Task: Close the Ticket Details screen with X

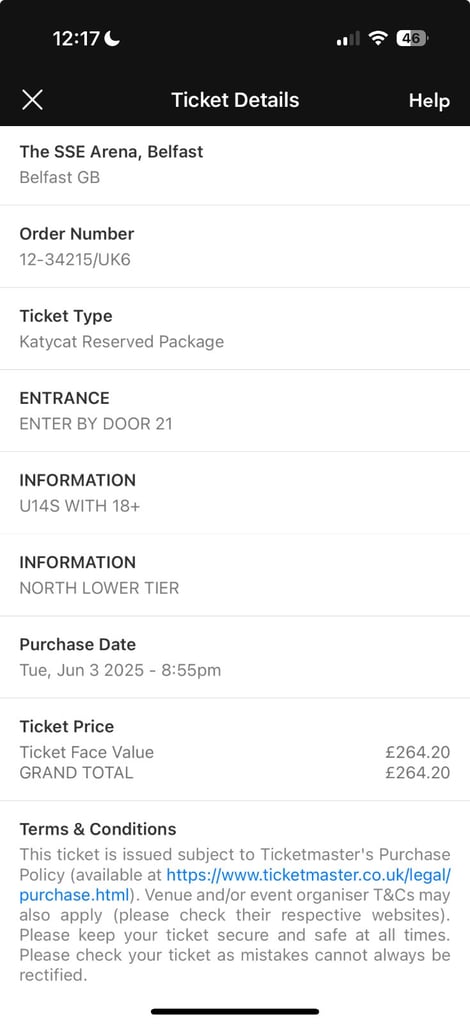Action: click(x=32, y=100)
